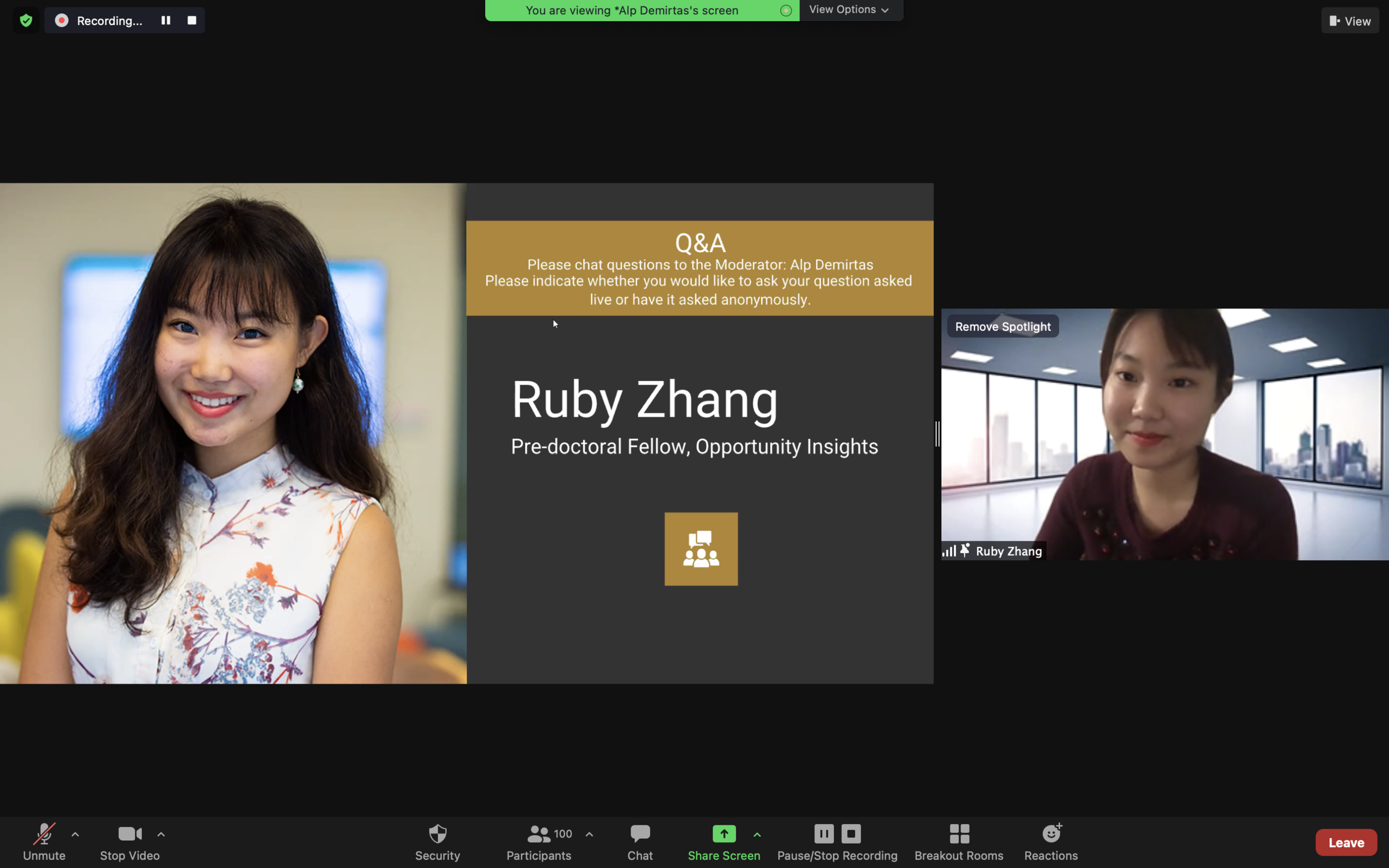The width and height of the screenshot is (1389, 868).
Task: Expand the Participants options arrow
Action: pyautogui.click(x=589, y=835)
